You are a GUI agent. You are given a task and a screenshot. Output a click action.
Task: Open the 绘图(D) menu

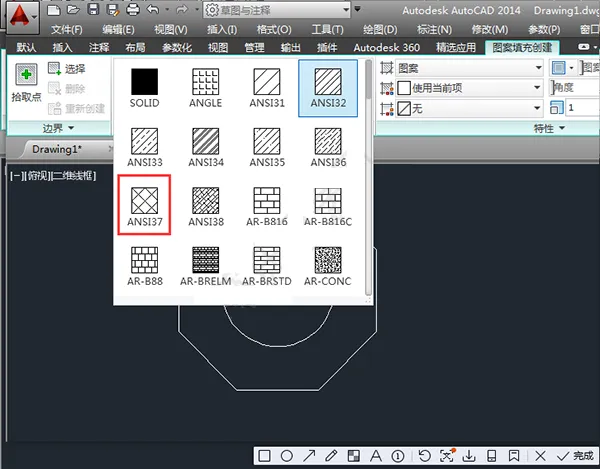click(x=380, y=29)
